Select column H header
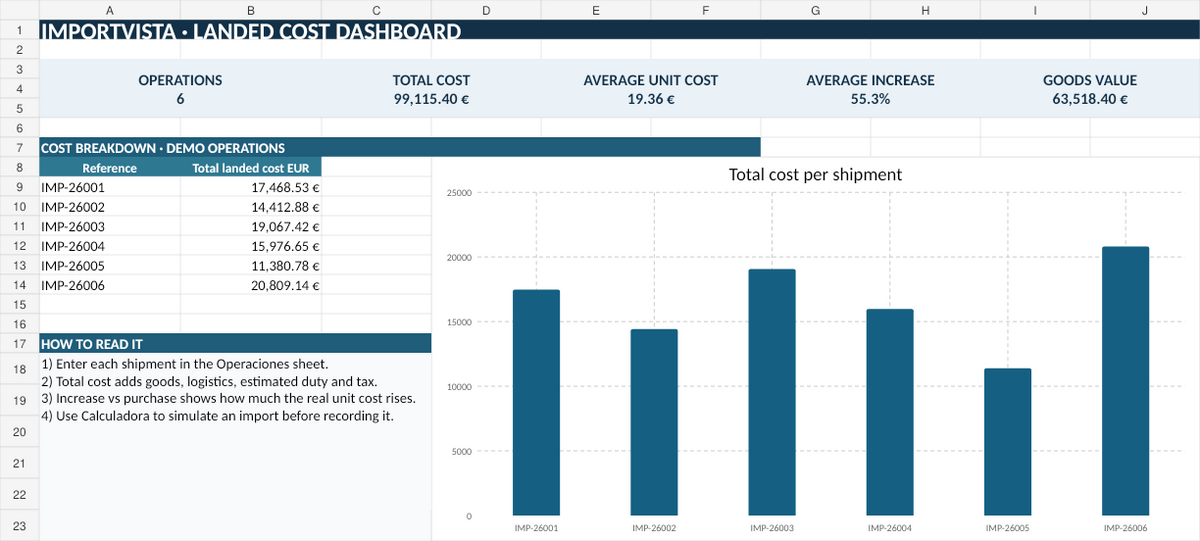Image resolution: width=1200 pixels, height=541 pixels. [926, 10]
